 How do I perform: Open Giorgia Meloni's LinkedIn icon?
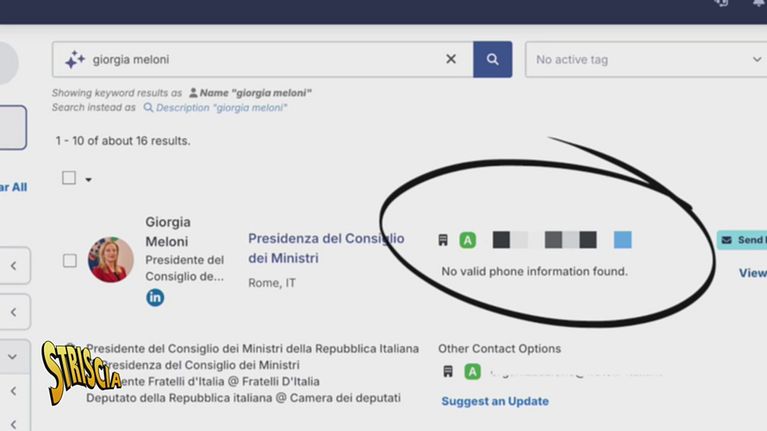tap(155, 297)
